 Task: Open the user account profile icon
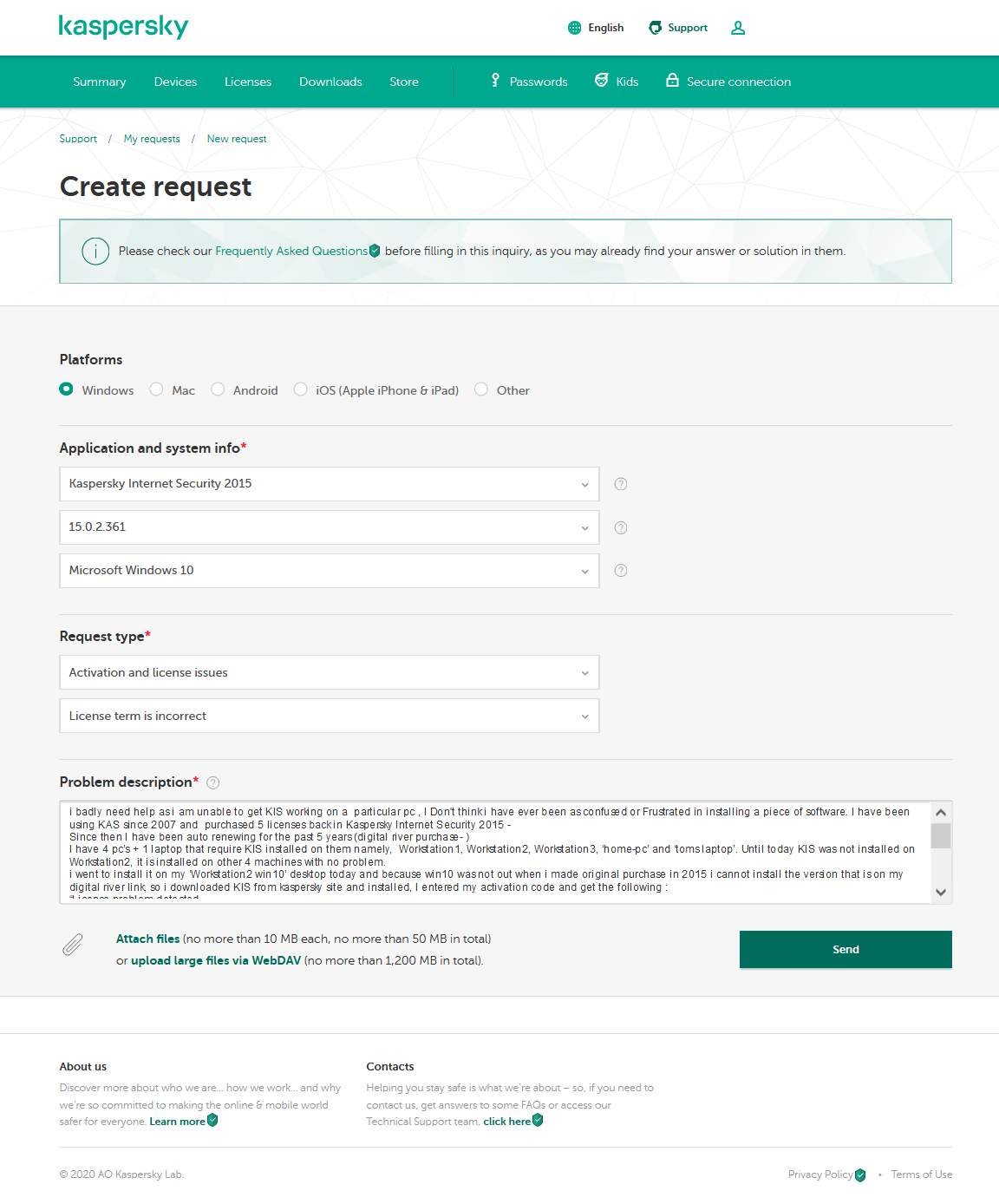tap(738, 28)
